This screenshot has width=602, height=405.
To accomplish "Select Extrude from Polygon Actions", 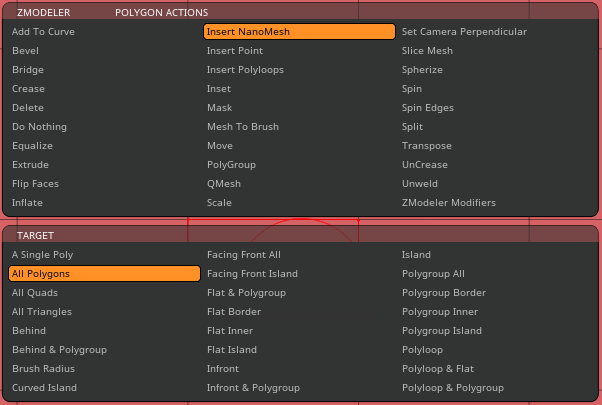I will 30,165.
